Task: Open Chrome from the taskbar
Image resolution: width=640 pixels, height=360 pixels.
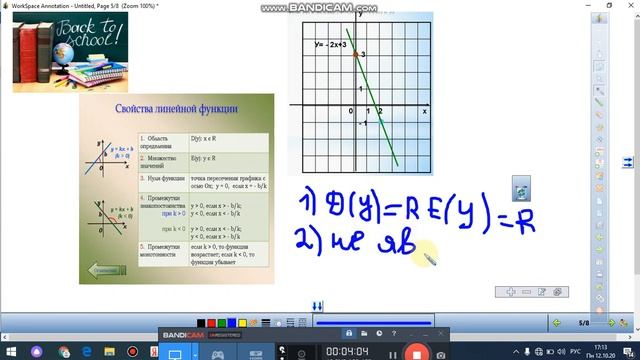Action: [x=64, y=352]
